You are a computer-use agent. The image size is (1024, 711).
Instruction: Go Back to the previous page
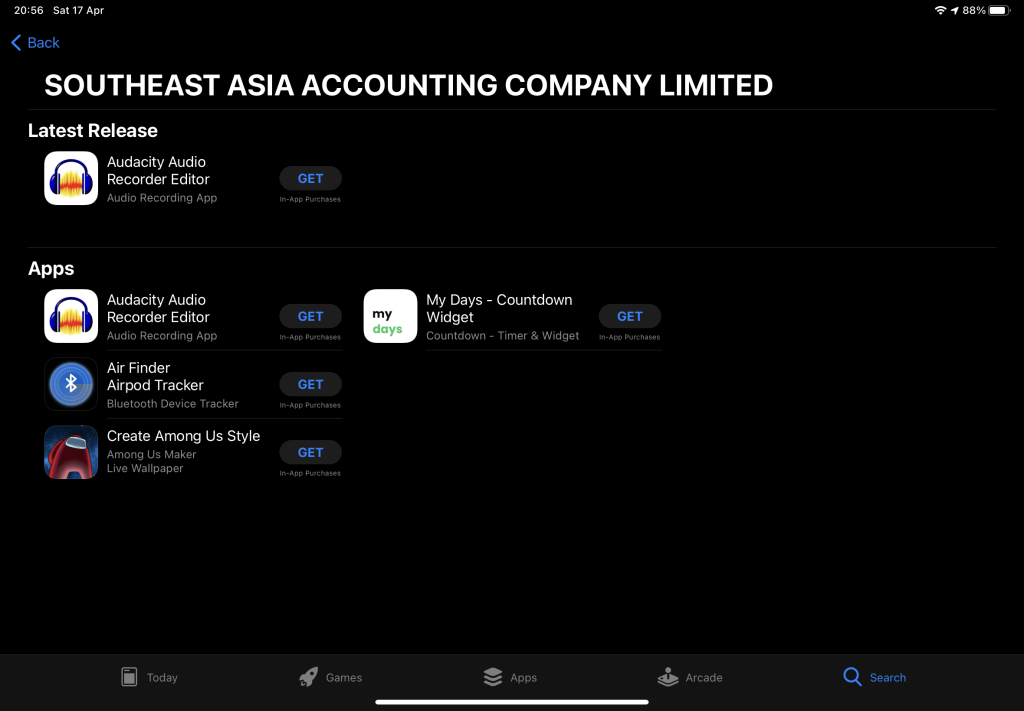pyautogui.click(x=36, y=42)
